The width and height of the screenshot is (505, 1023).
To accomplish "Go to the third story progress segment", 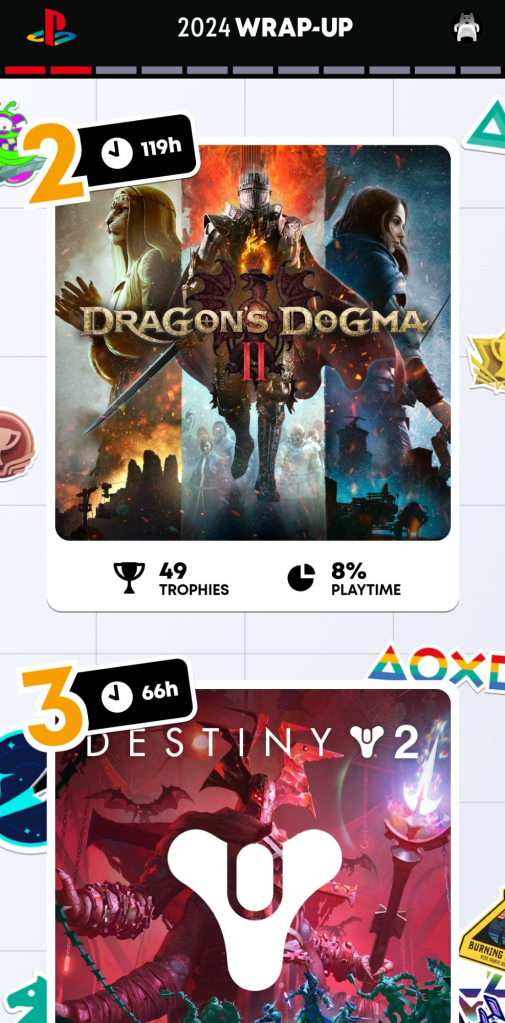I will click(x=116, y=70).
